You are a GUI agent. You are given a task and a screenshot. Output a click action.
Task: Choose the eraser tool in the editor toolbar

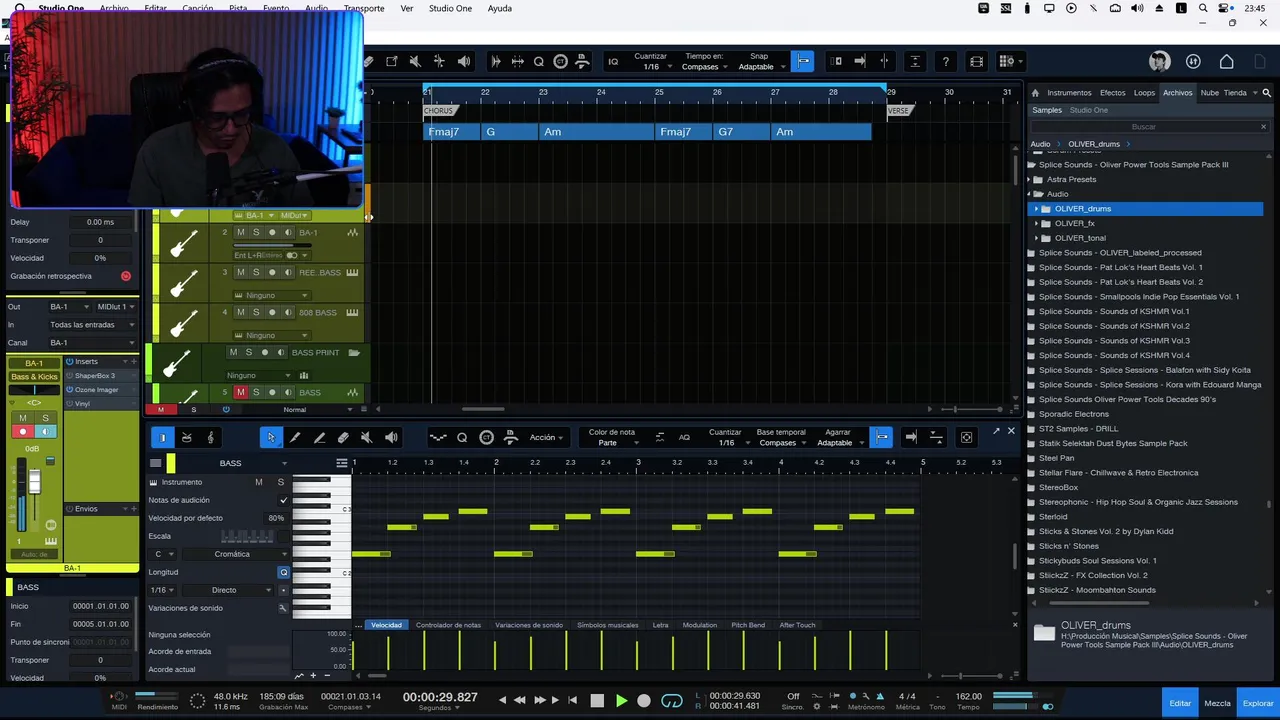tap(343, 437)
